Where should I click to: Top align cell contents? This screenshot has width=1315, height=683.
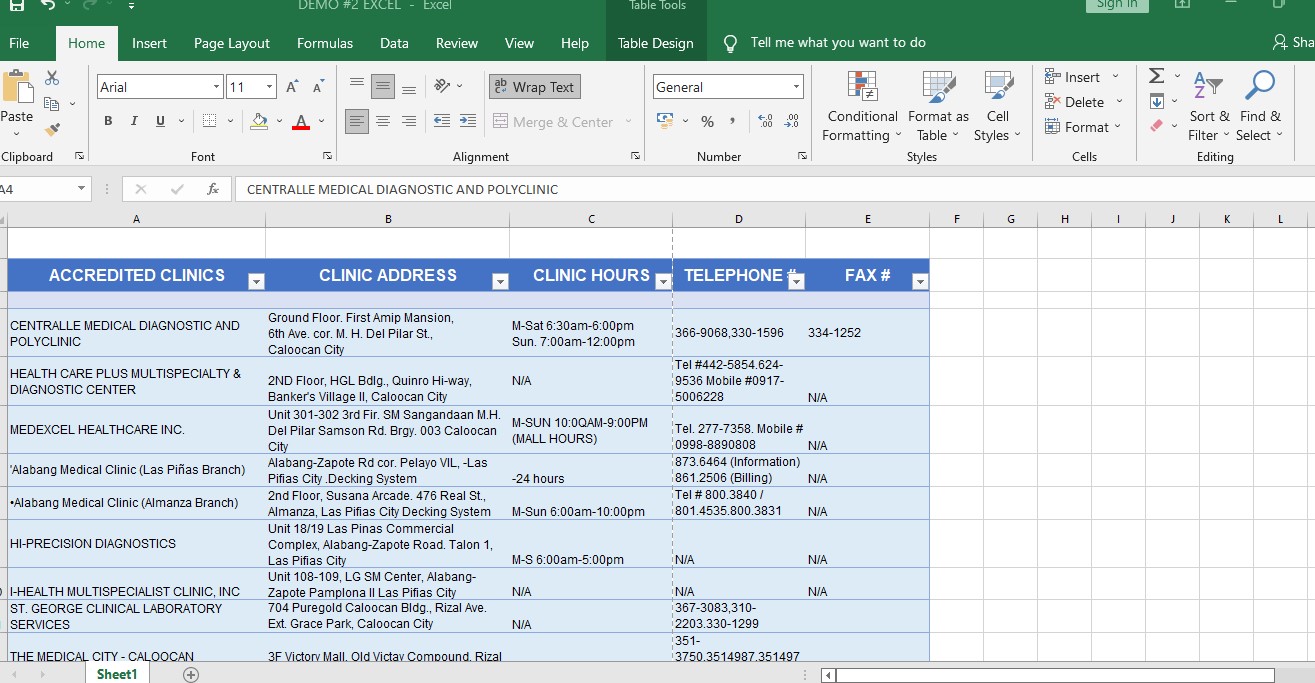coord(357,87)
